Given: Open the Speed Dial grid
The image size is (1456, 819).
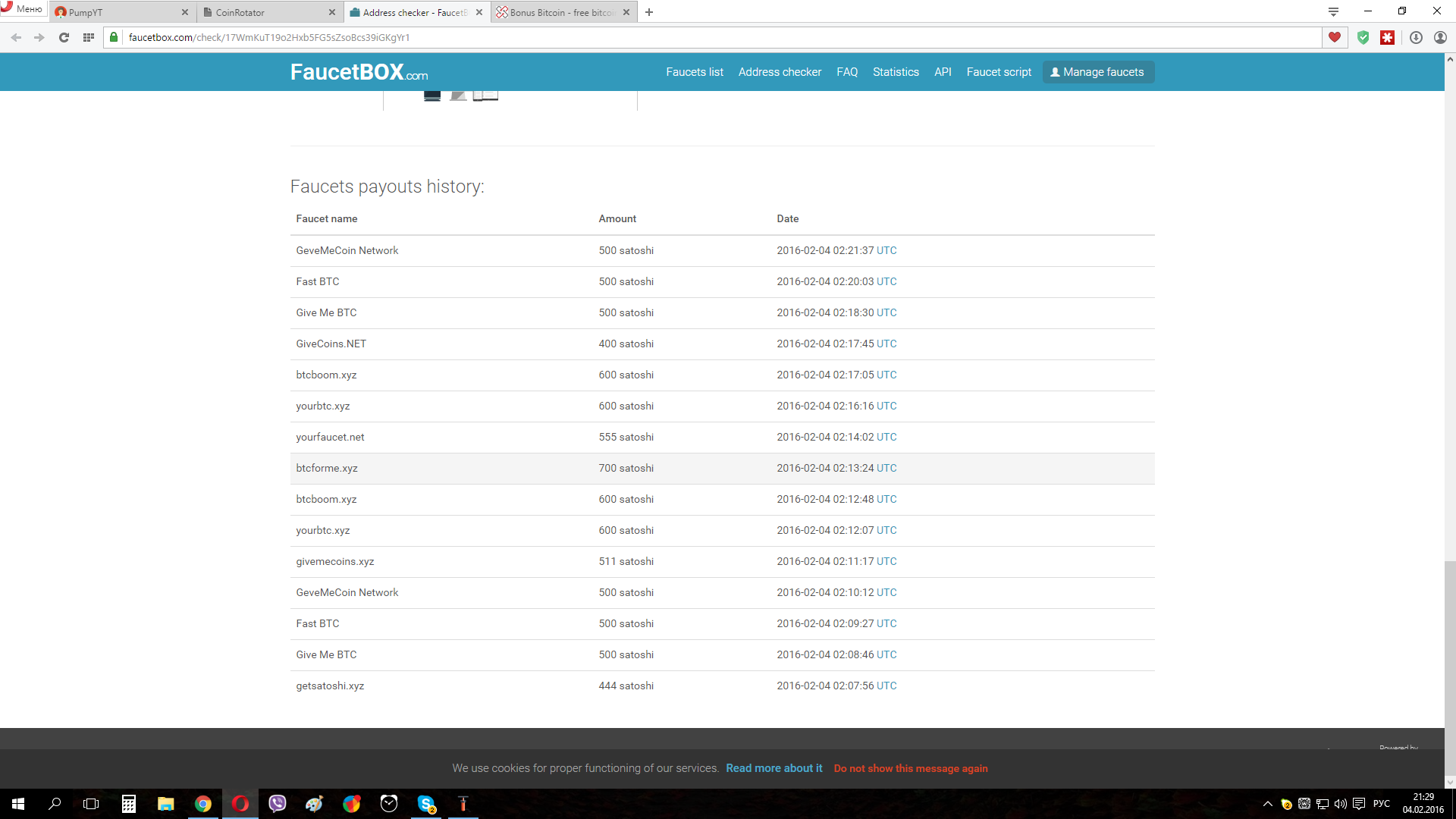Looking at the screenshot, I should coord(89,37).
